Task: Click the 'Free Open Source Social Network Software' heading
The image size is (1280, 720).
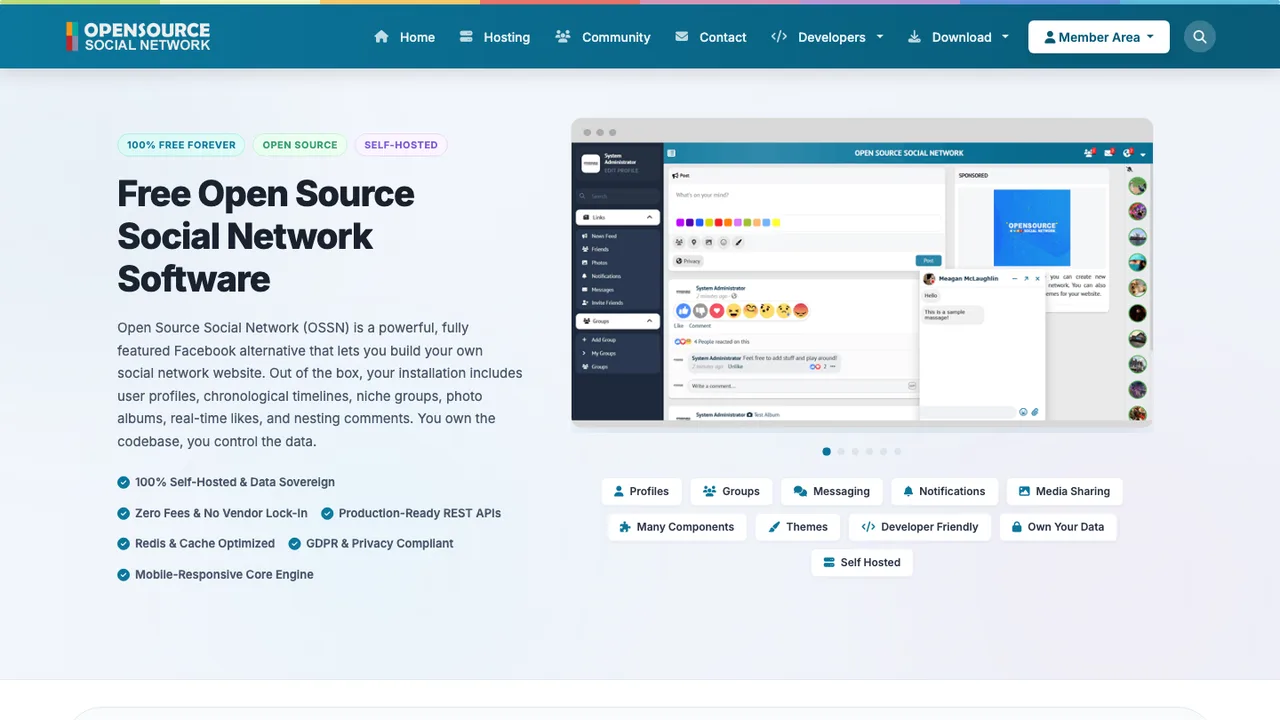Action: click(266, 236)
